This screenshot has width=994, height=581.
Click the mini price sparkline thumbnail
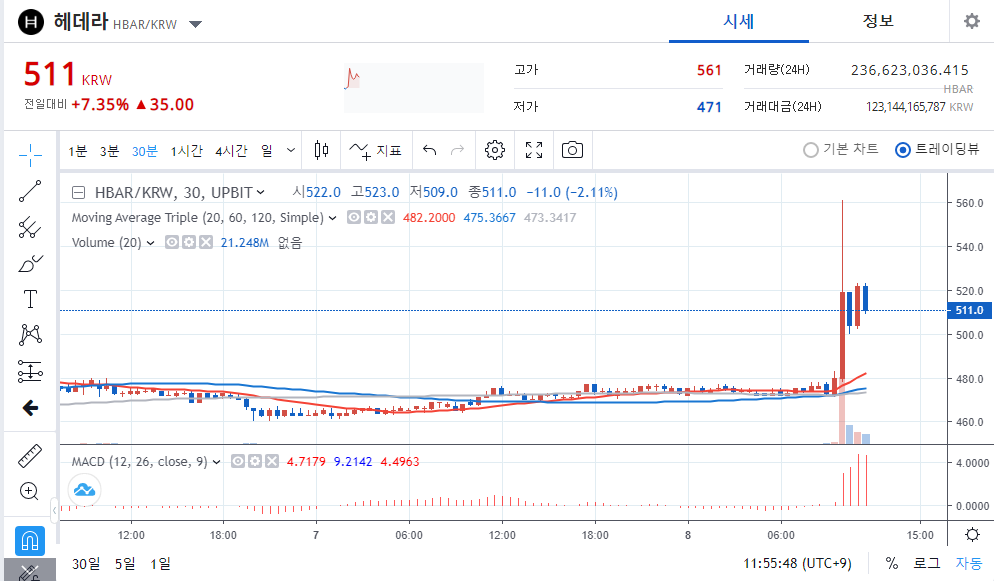(x=413, y=87)
